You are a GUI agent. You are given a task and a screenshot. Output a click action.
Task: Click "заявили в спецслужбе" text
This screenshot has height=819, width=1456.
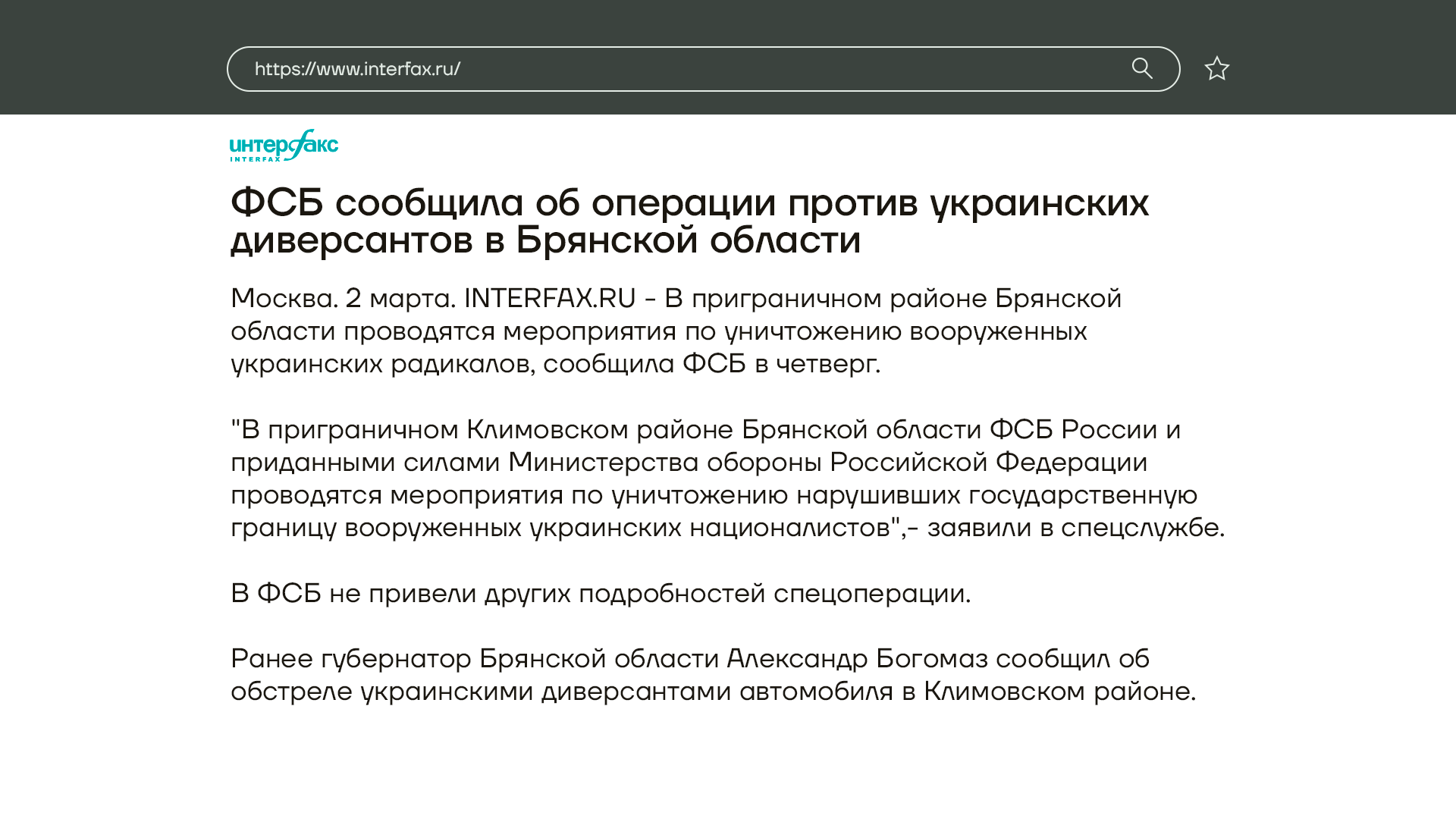(x=1075, y=528)
